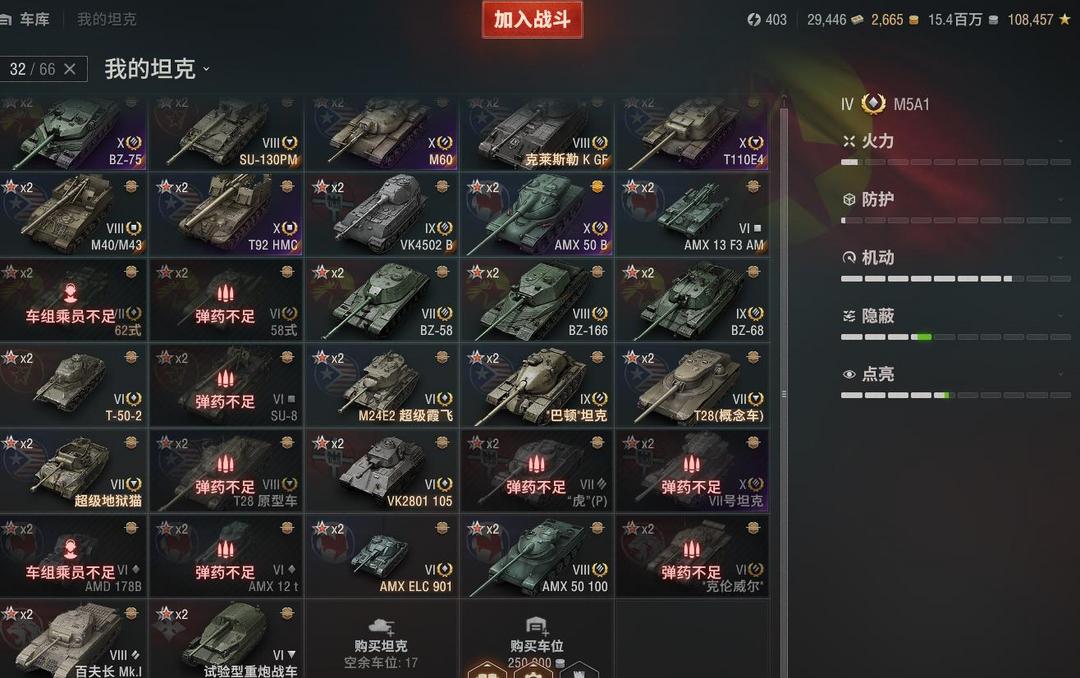Screen dimensions: 1080x678
Task: Go to the 车库 garage tab
Action: (34, 19)
